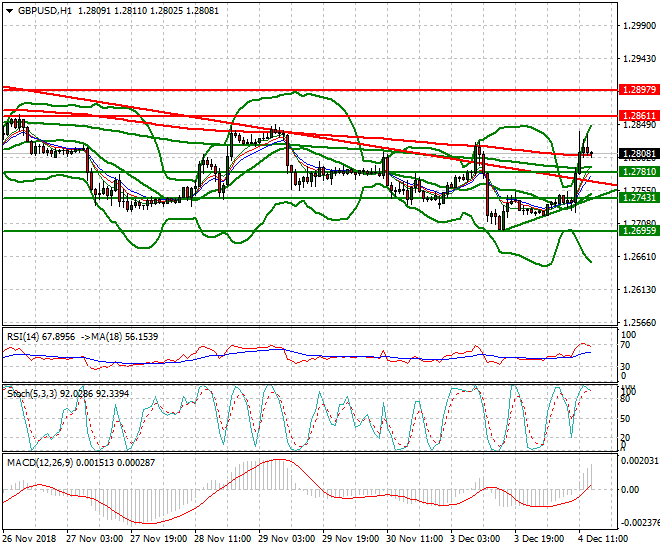
Task: Click the 1.26610 price scale value
Action: coord(639,257)
